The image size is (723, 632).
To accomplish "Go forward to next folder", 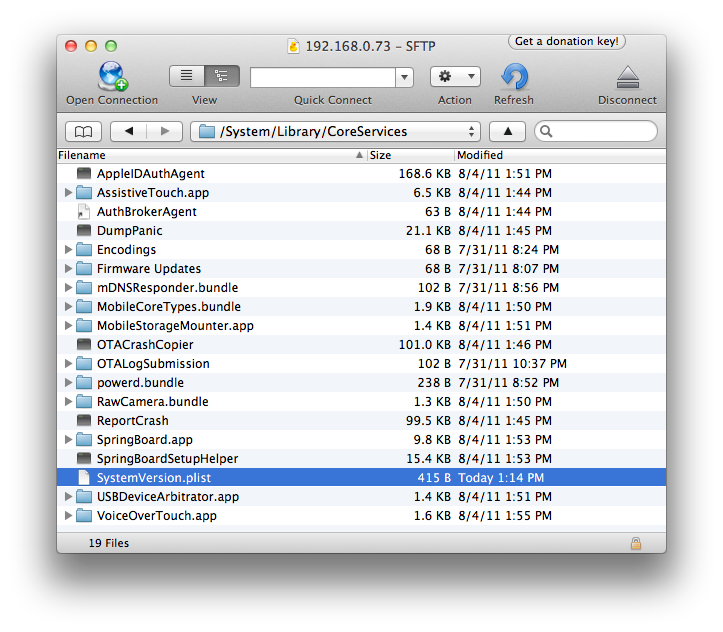I will [165, 132].
